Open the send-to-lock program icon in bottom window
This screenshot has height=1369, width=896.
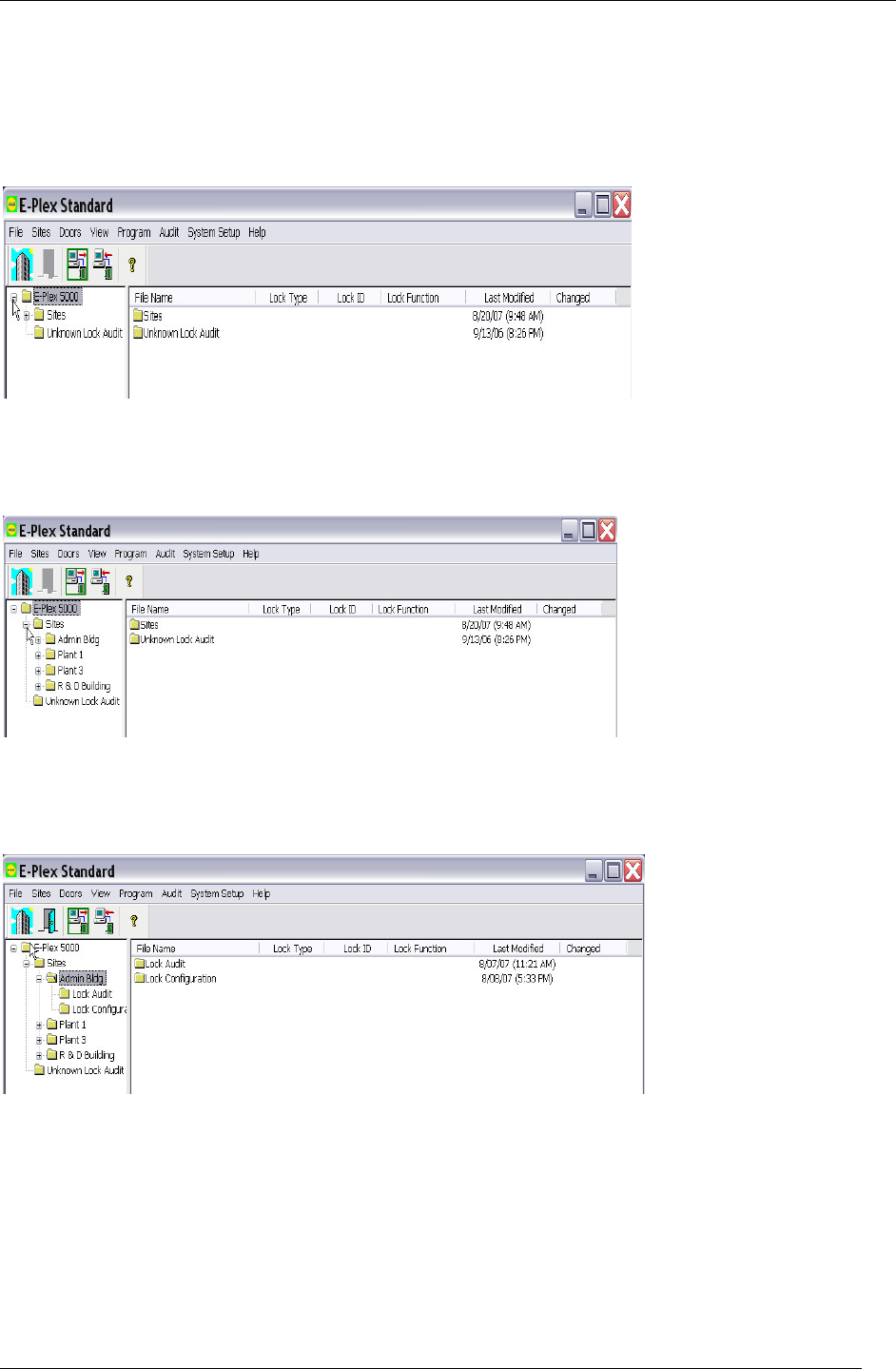(78, 920)
